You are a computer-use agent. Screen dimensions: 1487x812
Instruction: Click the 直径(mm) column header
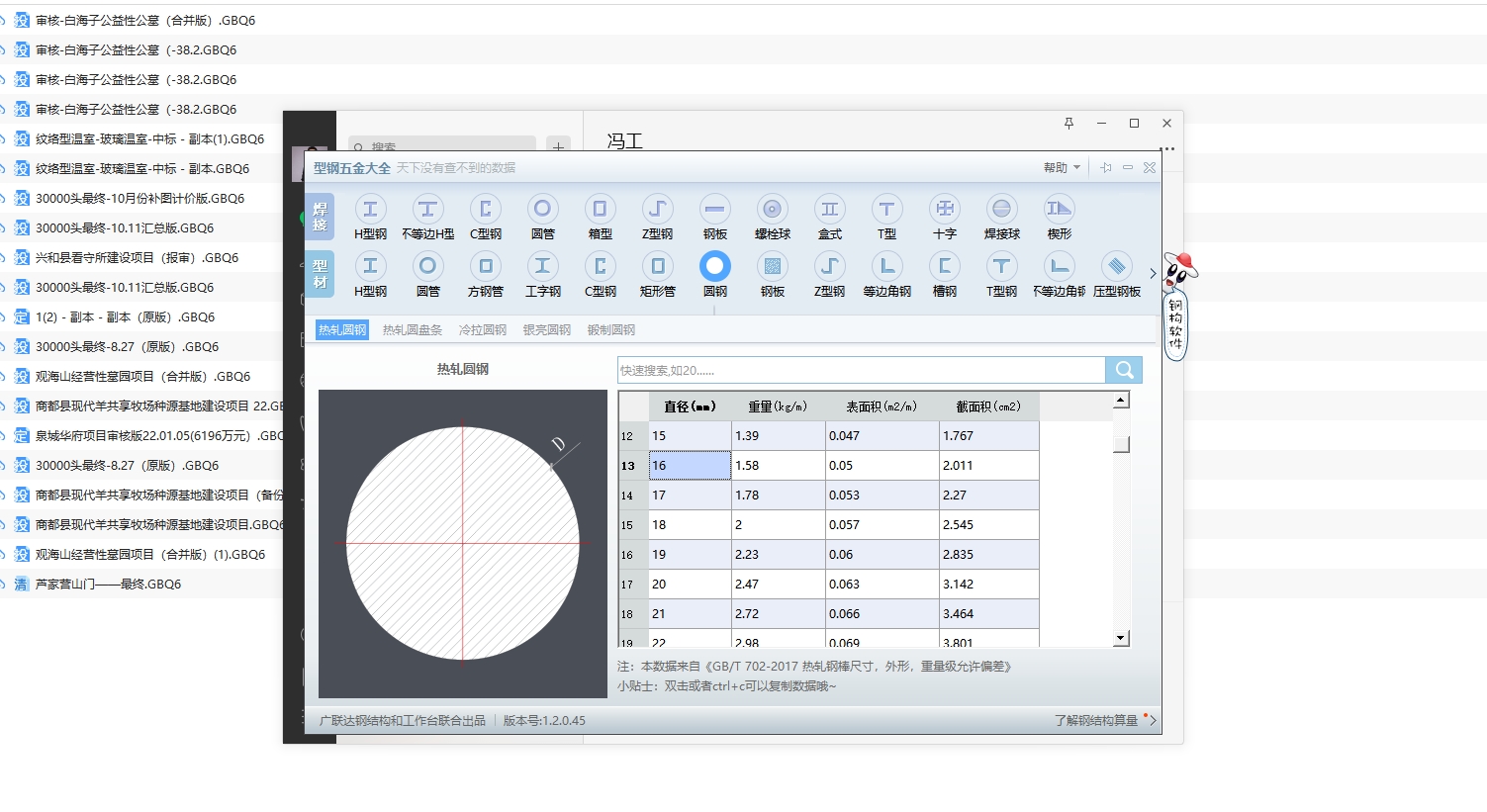coord(690,406)
